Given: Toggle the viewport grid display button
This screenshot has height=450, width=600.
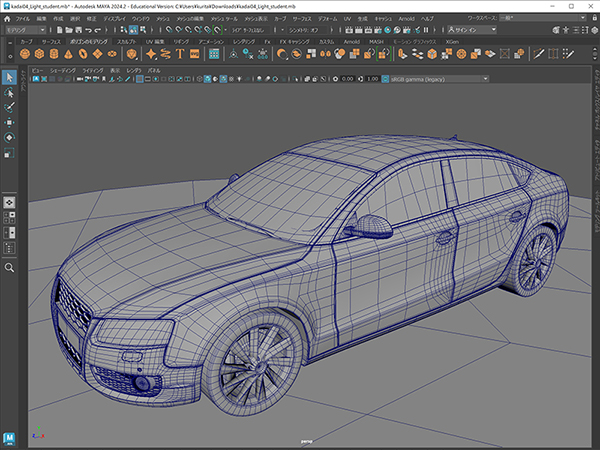Looking at the screenshot, I should (140, 79).
